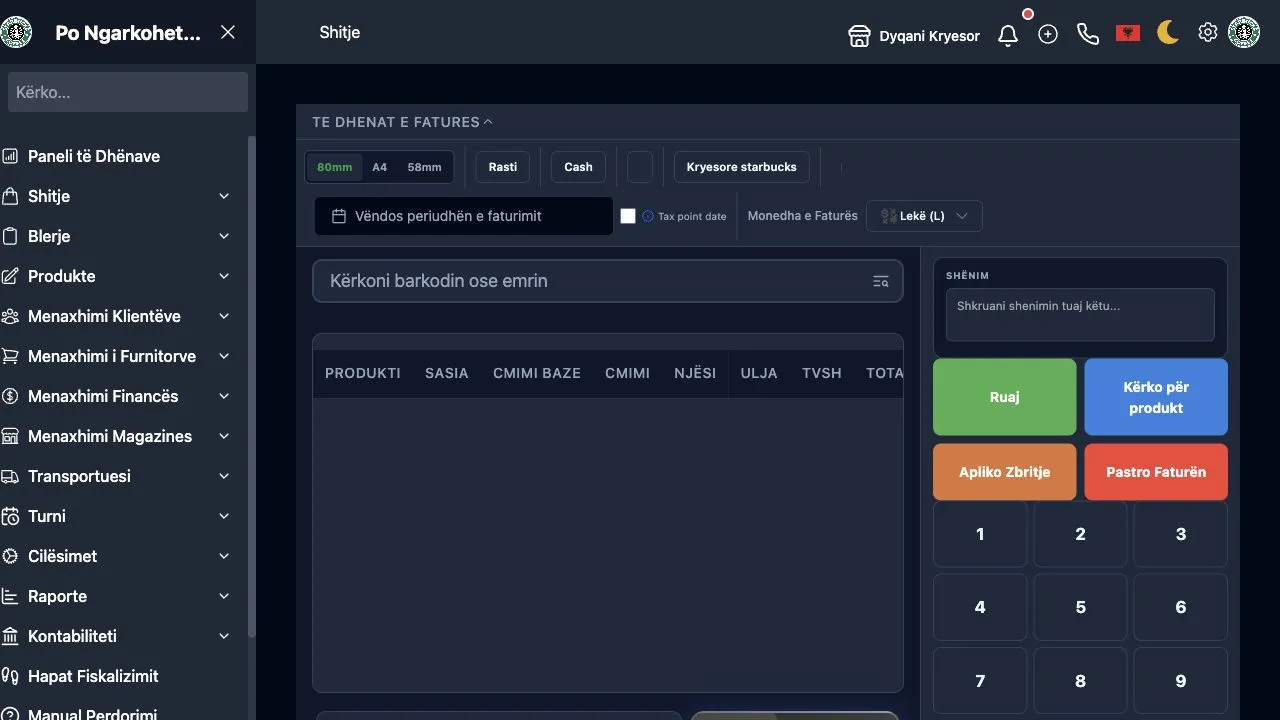Image resolution: width=1280 pixels, height=720 pixels.
Task: Click the sidebar vertical scrollbar
Action: [x=252, y=386]
